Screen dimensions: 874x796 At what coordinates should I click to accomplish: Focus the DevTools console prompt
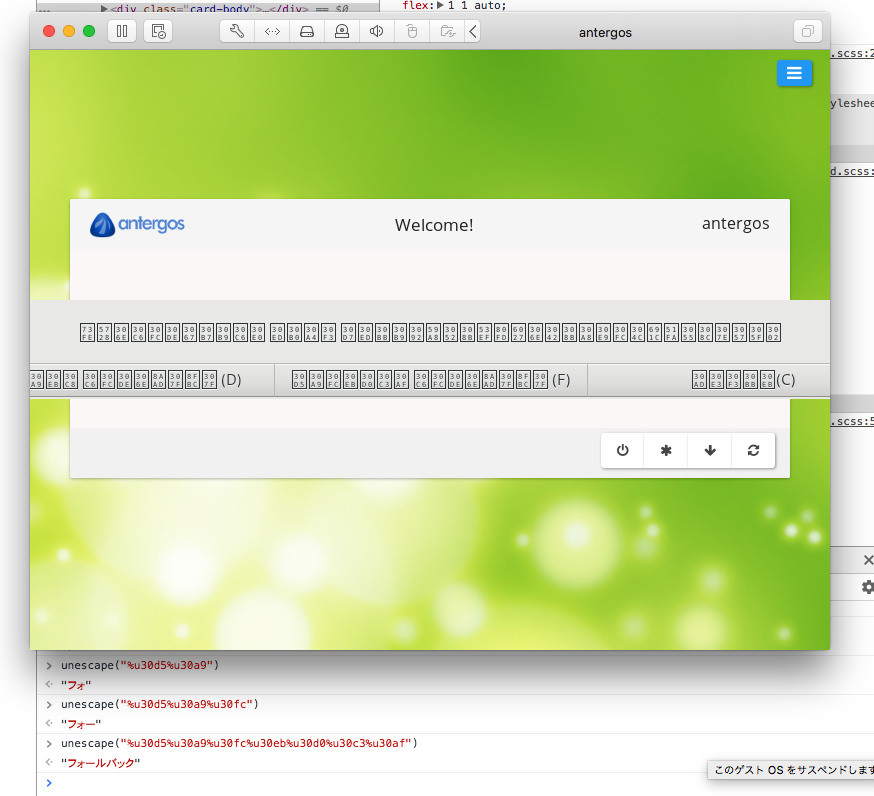tap(457, 783)
